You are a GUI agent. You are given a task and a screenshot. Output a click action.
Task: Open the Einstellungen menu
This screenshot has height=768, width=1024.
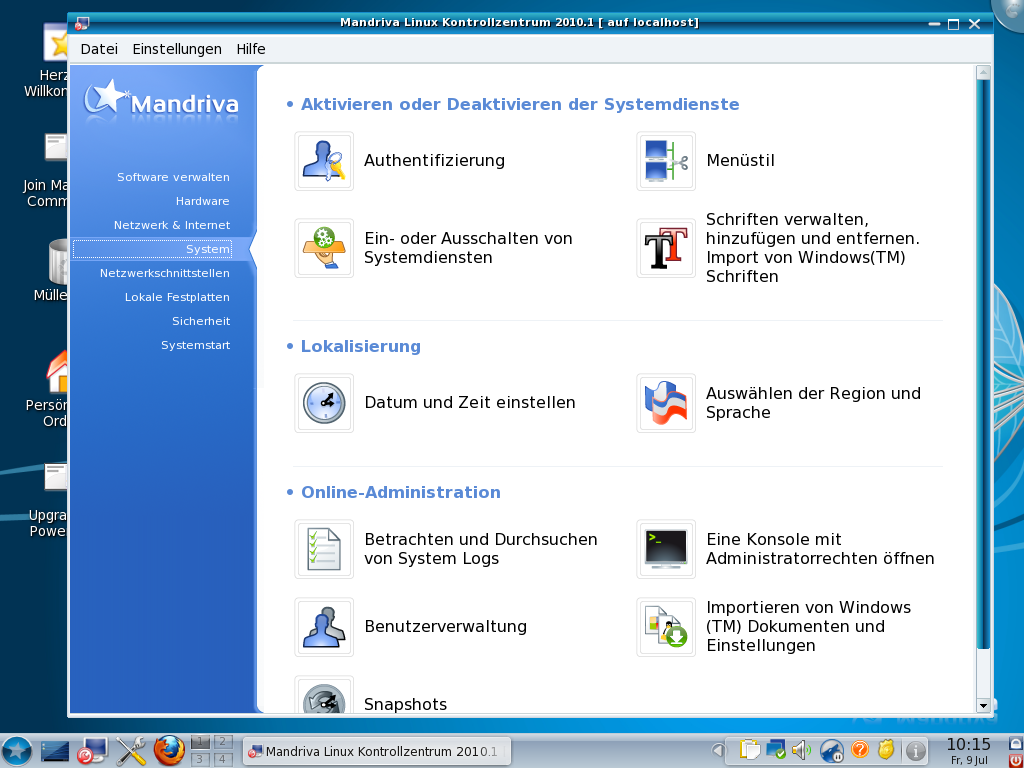click(x=177, y=49)
